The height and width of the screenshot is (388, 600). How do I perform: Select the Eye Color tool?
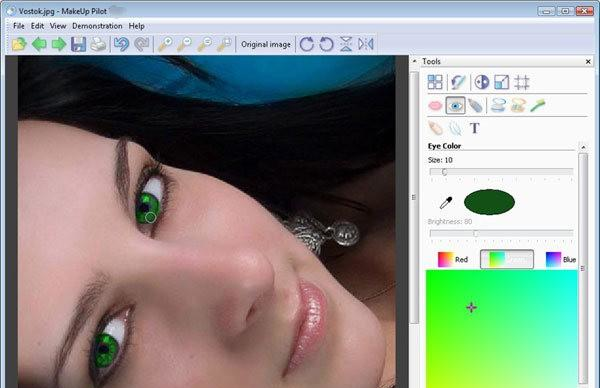pos(455,105)
